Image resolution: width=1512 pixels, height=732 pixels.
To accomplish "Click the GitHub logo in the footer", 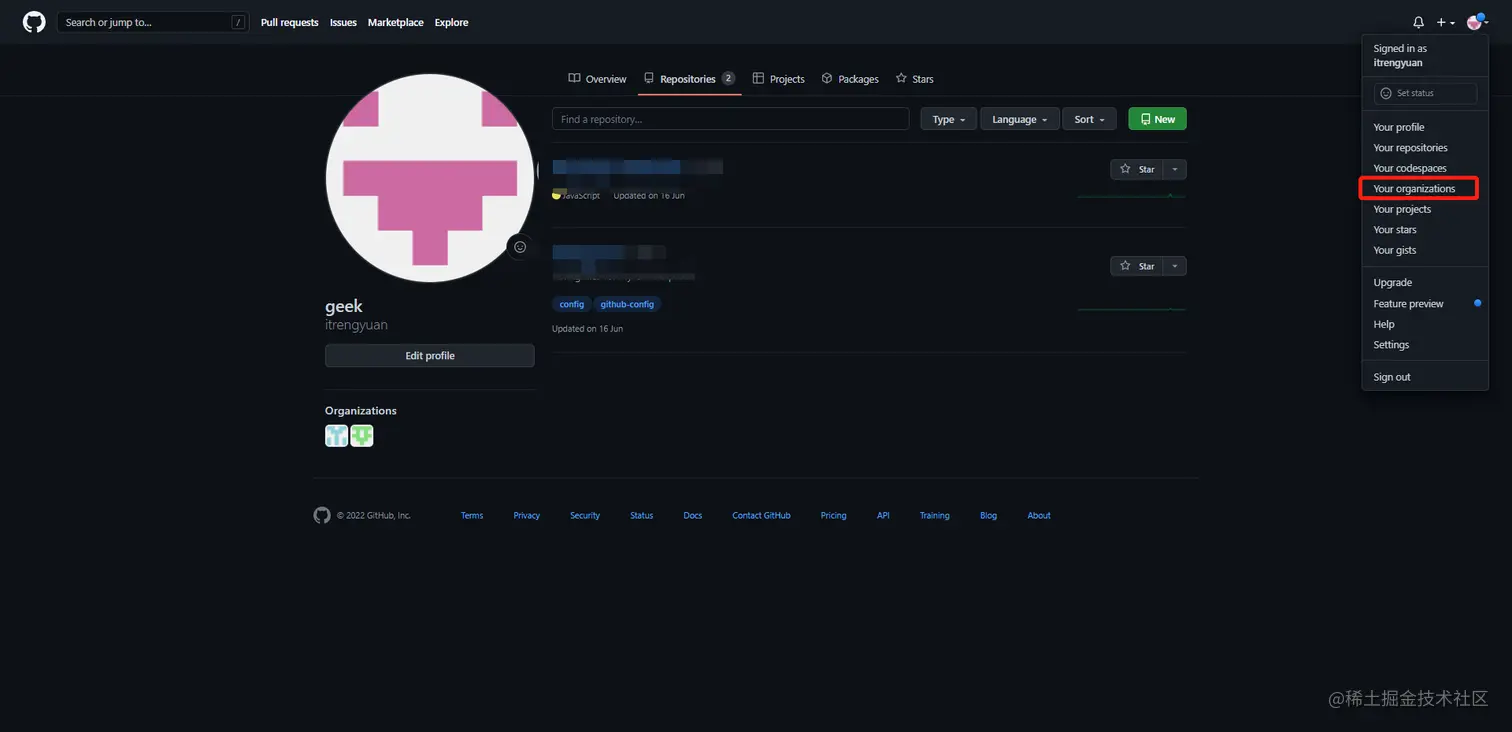I will tap(322, 515).
